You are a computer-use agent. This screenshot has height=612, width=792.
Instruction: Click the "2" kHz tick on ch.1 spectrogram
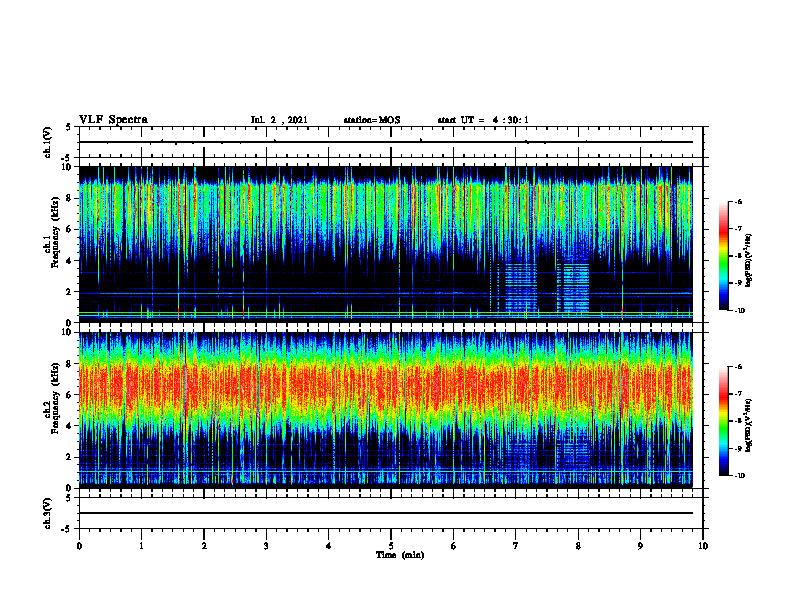(x=70, y=291)
